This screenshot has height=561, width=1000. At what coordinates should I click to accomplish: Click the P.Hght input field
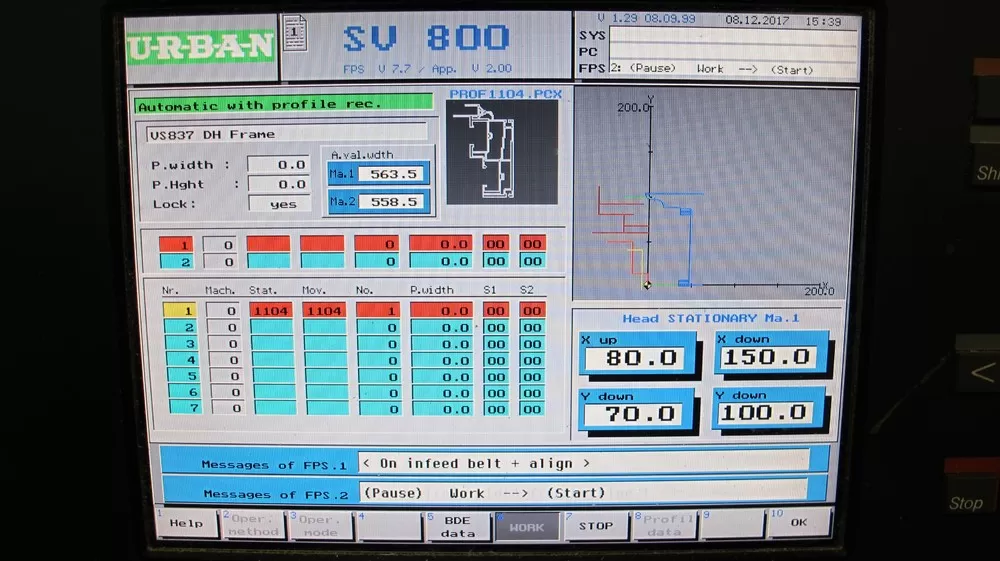(x=279, y=185)
